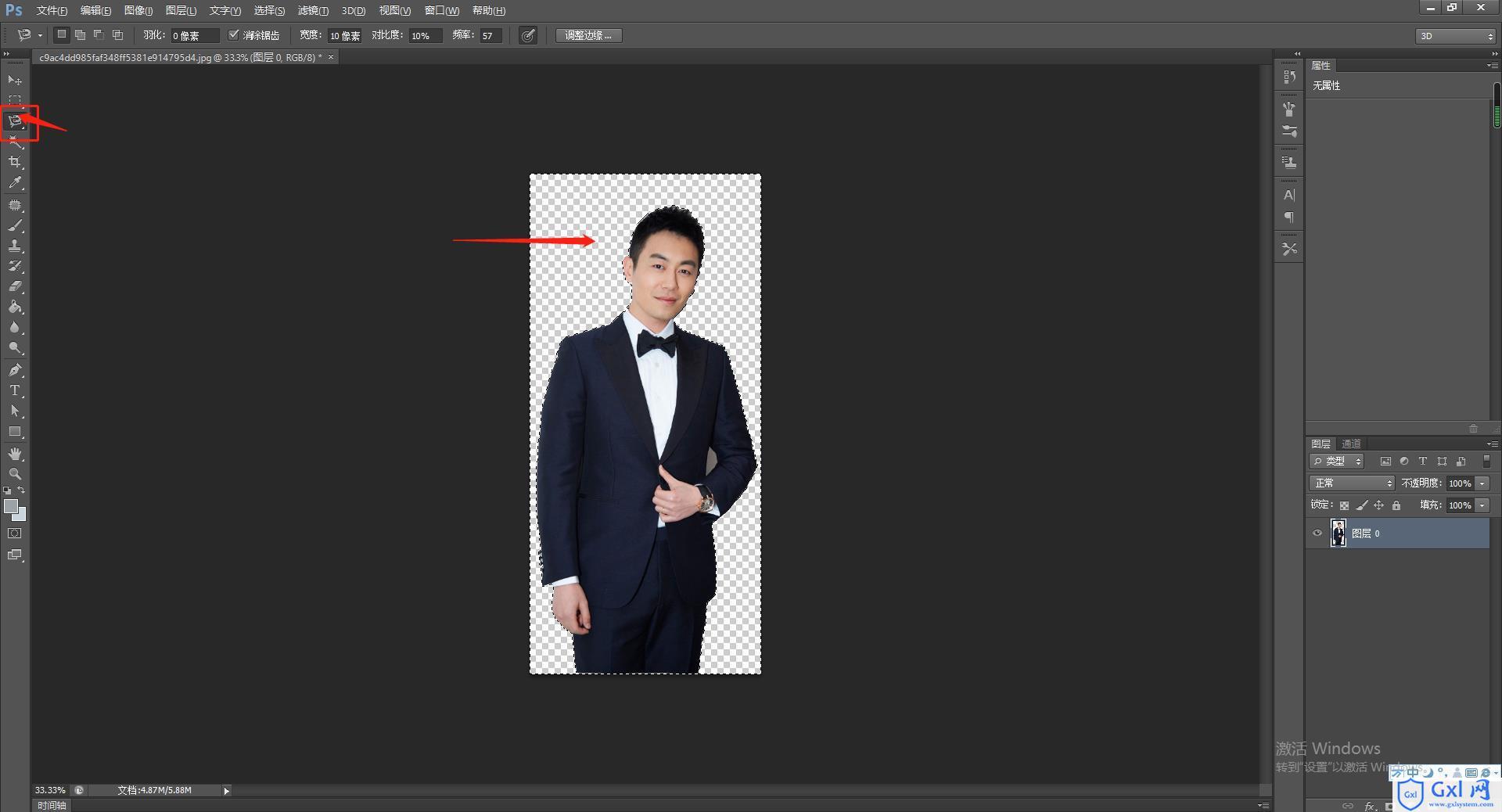Click the tablet pen pressure icon
The height and width of the screenshot is (812, 1502).
tap(528, 35)
